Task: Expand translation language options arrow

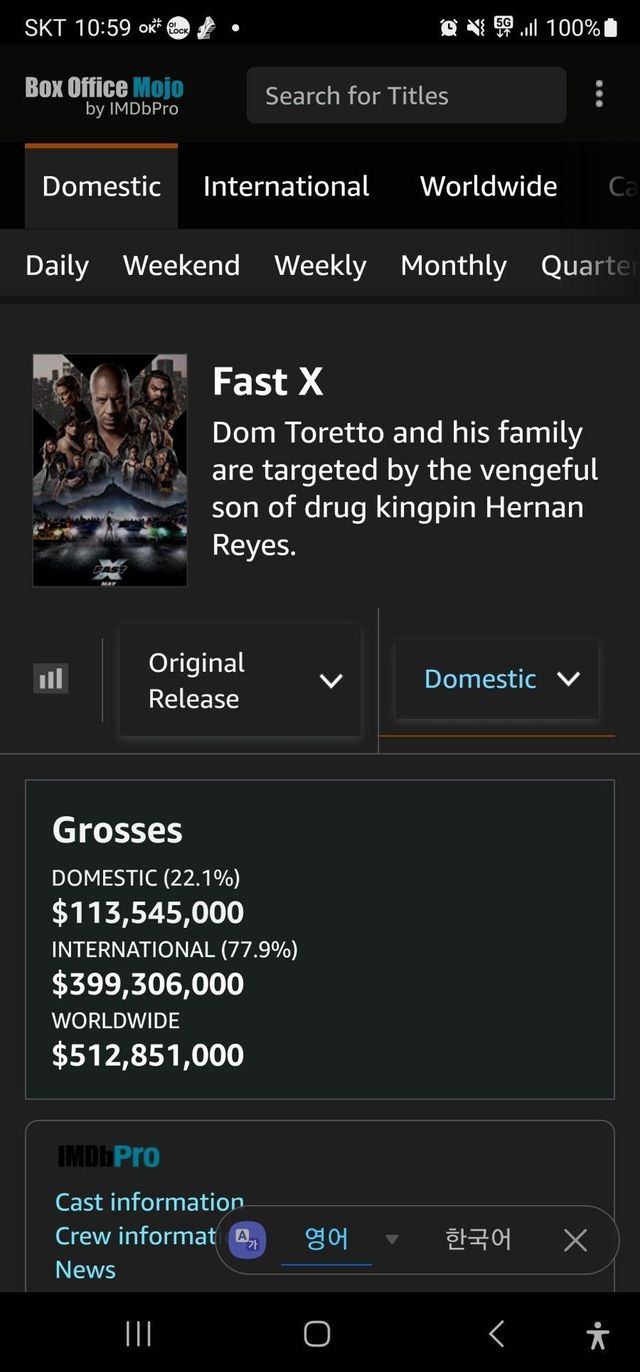Action: (392, 1240)
